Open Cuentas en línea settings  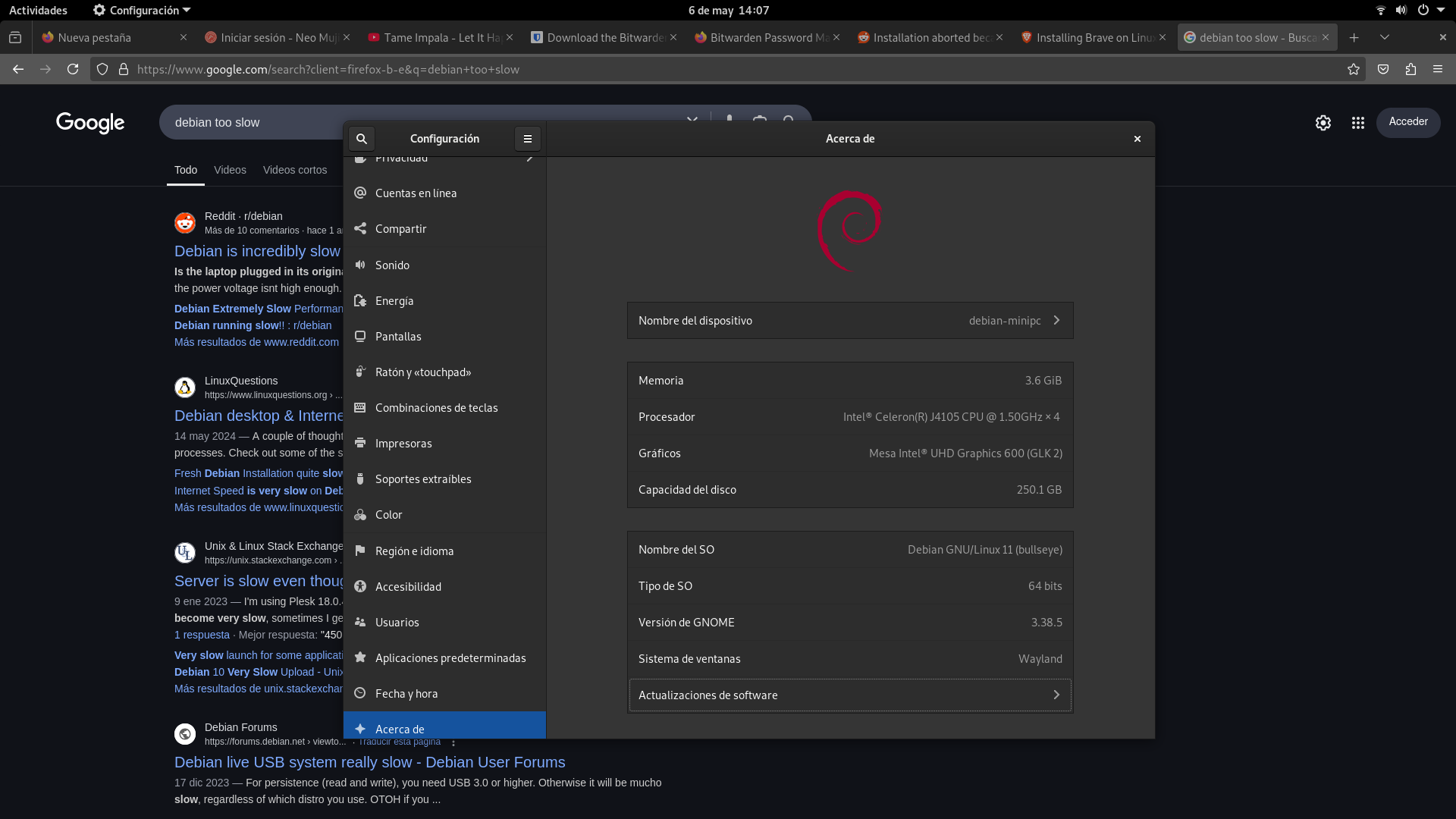pyautogui.click(x=444, y=193)
